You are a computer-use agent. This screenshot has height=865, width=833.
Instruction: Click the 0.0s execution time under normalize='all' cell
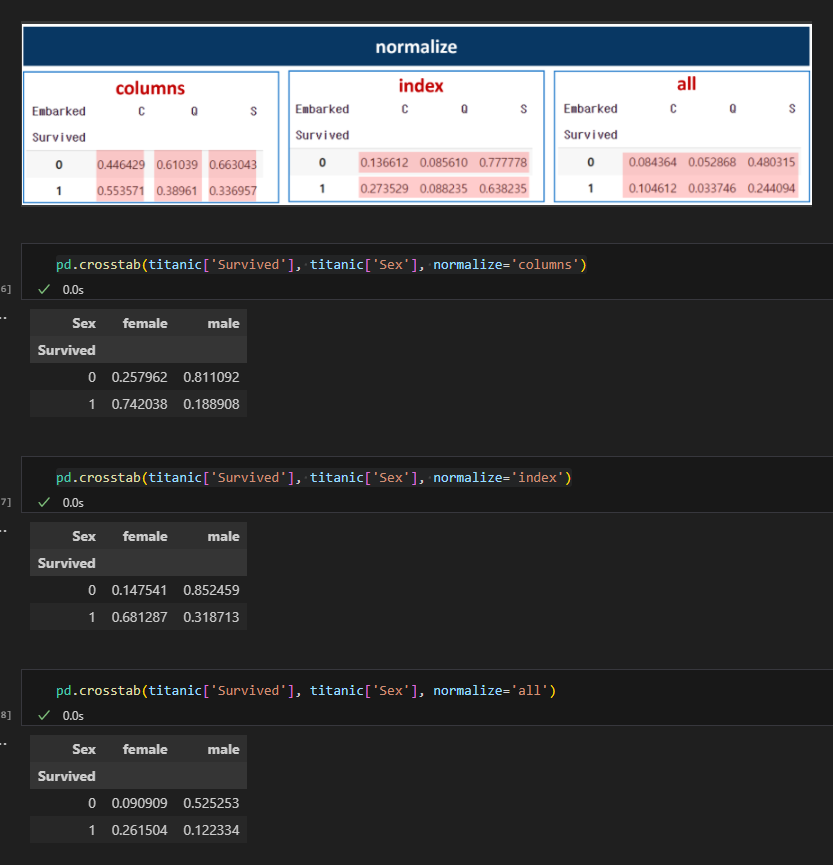73,716
